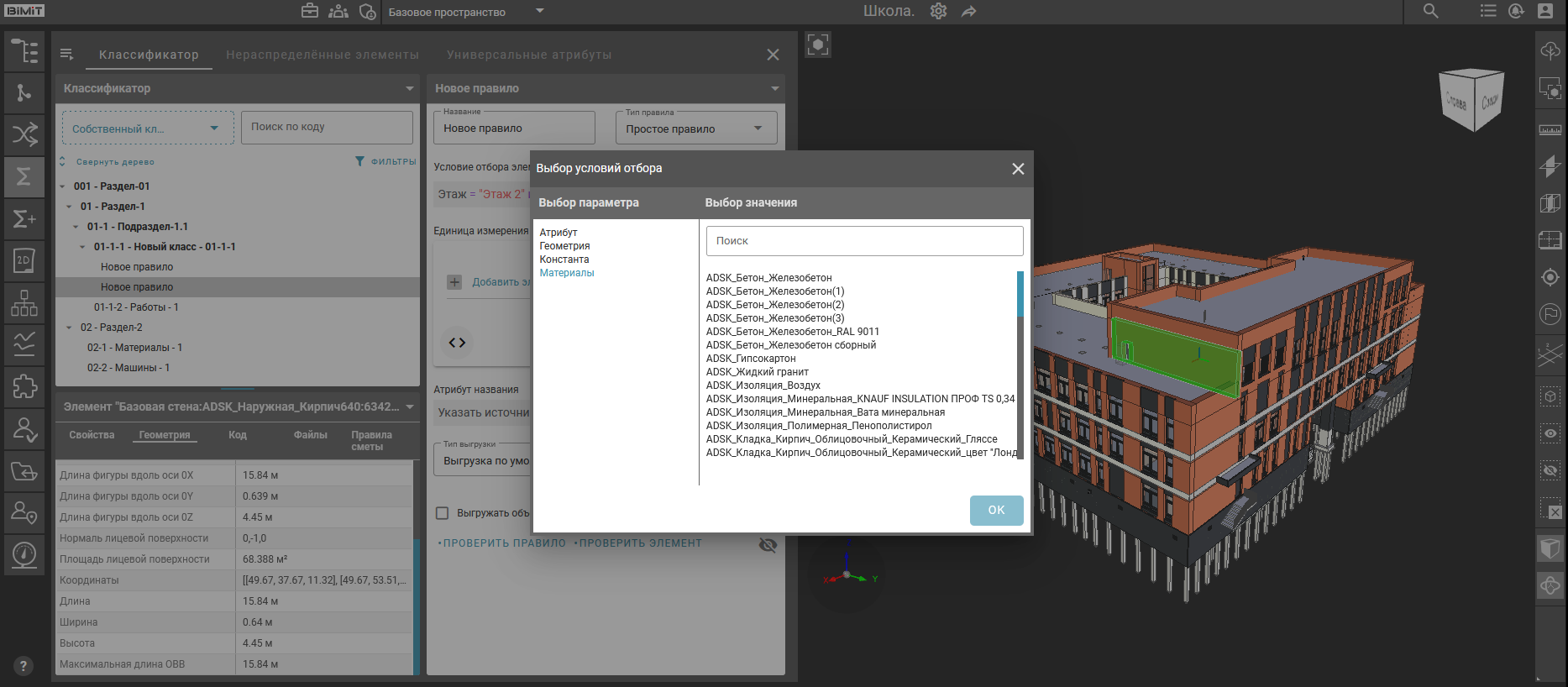Select the Материалы parameter in the dialog
Screen dimensions: 1568x687
pyautogui.click(x=566, y=273)
